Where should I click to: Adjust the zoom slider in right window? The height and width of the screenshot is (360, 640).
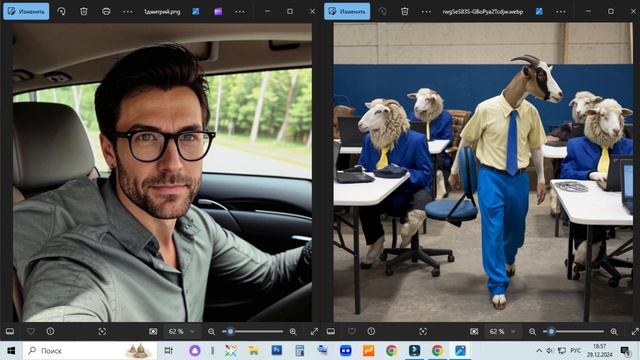[x=573, y=331]
